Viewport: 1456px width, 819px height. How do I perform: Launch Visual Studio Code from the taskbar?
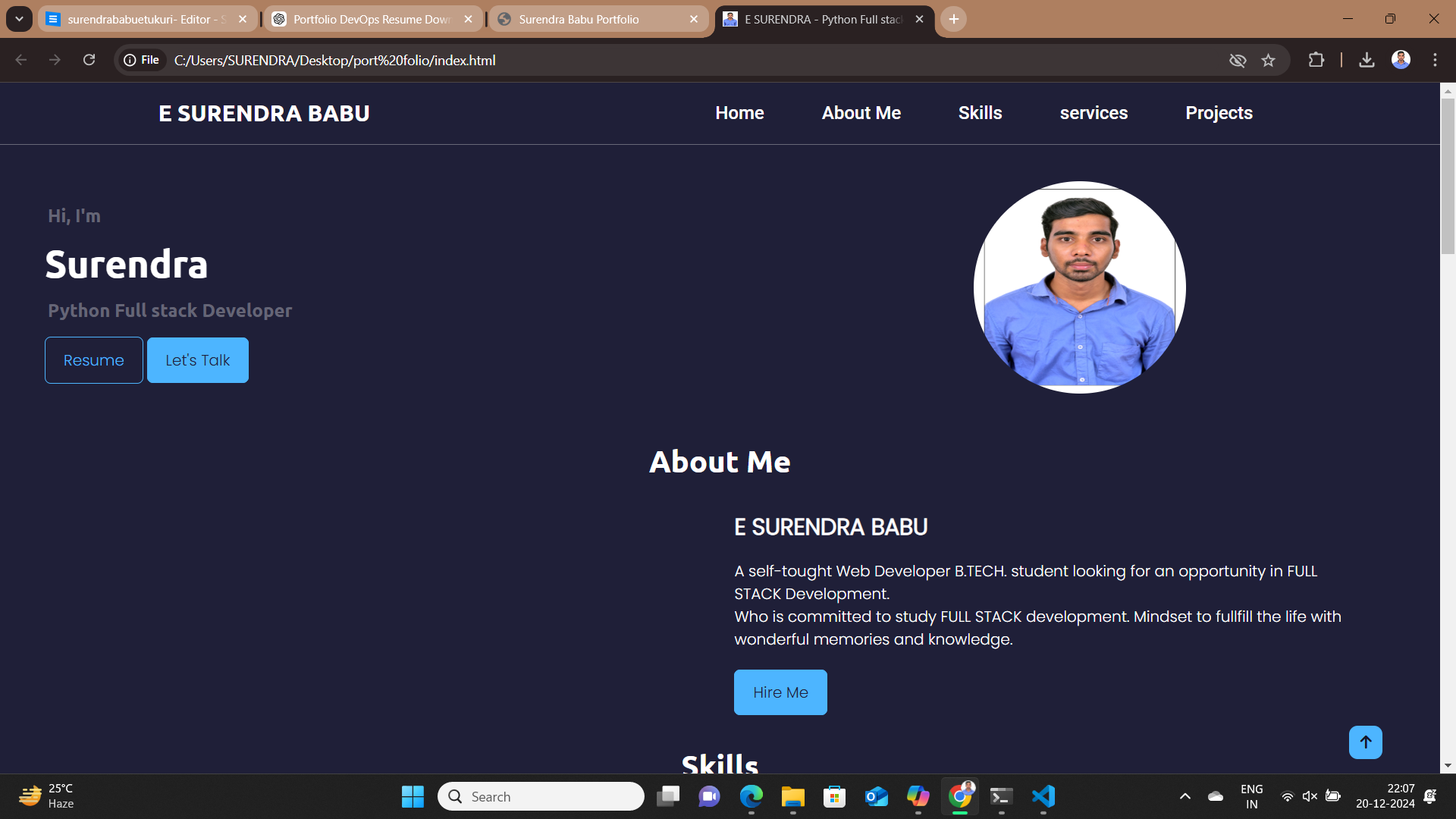(x=1043, y=796)
